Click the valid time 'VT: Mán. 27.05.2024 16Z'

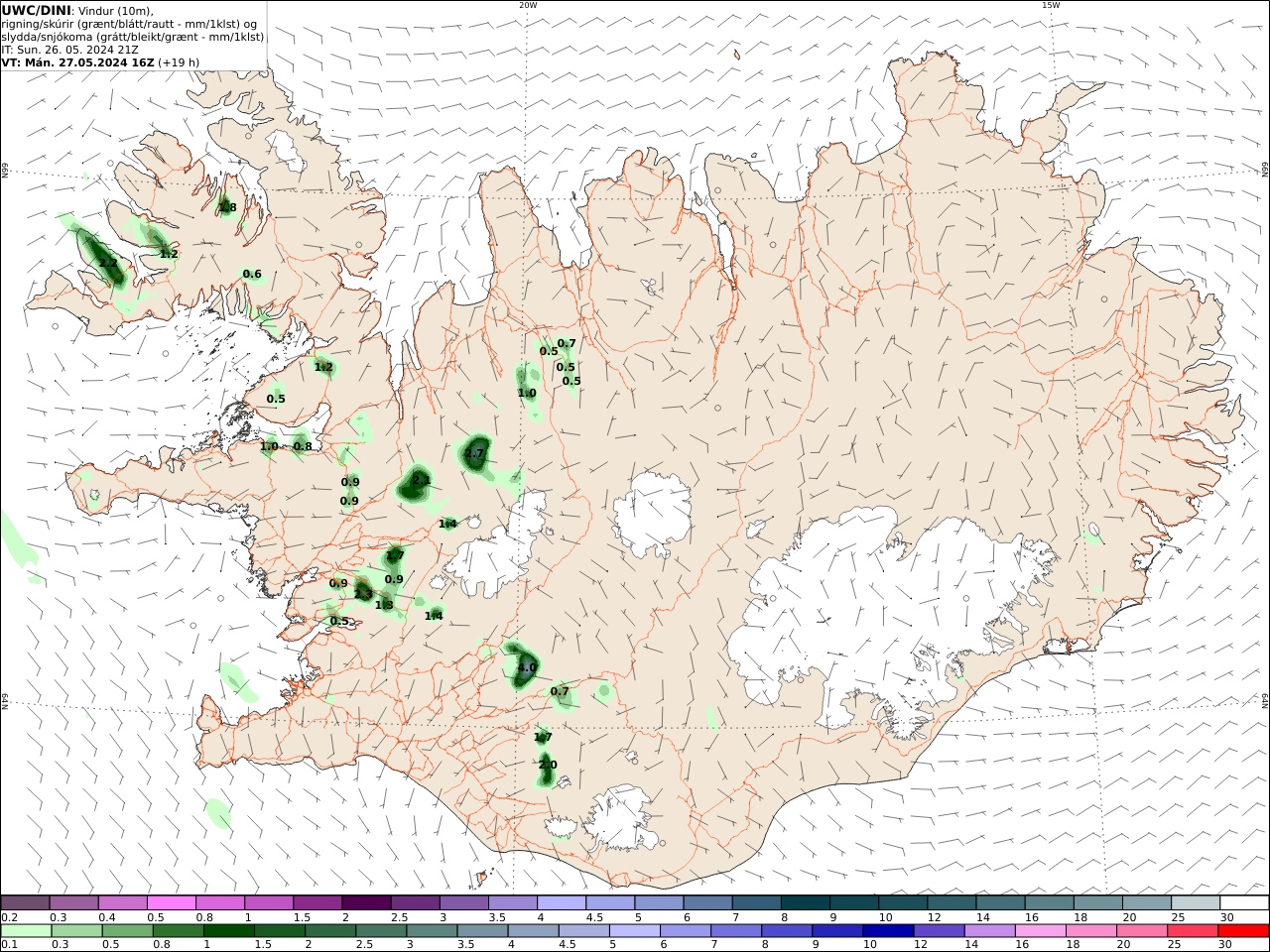tap(78, 62)
